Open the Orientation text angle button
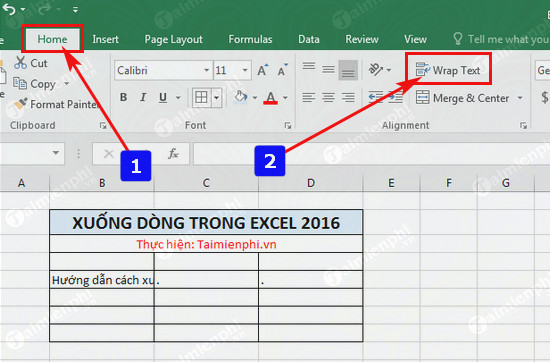This screenshot has width=550, height=362. click(376, 69)
